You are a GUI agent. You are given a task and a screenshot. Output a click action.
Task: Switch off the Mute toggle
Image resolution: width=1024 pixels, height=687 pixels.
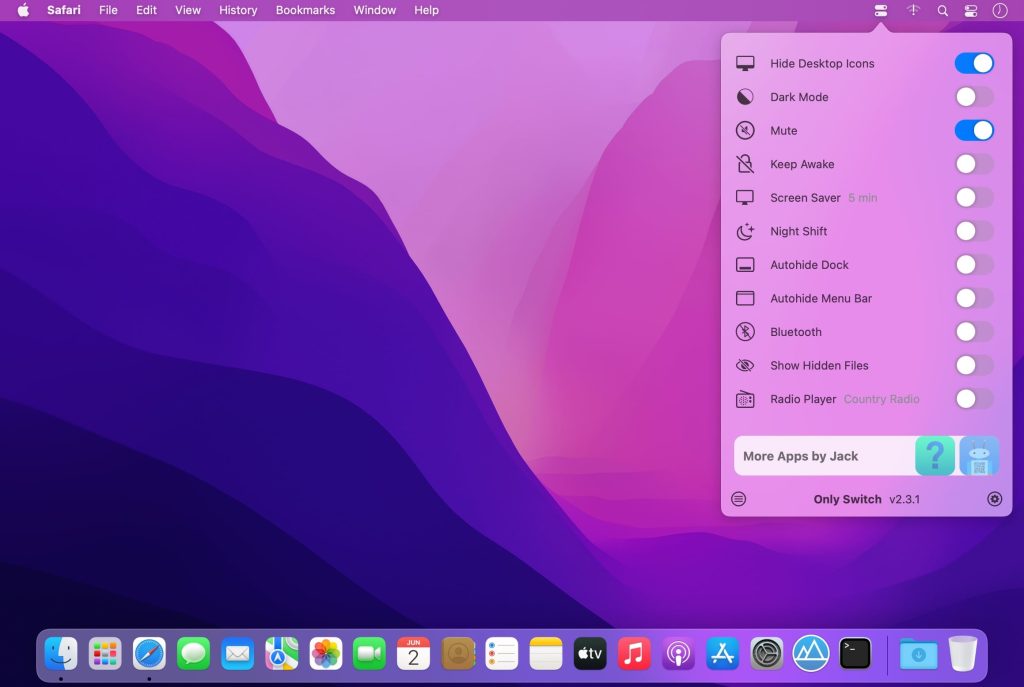pyautogui.click(x=973, y=130)
